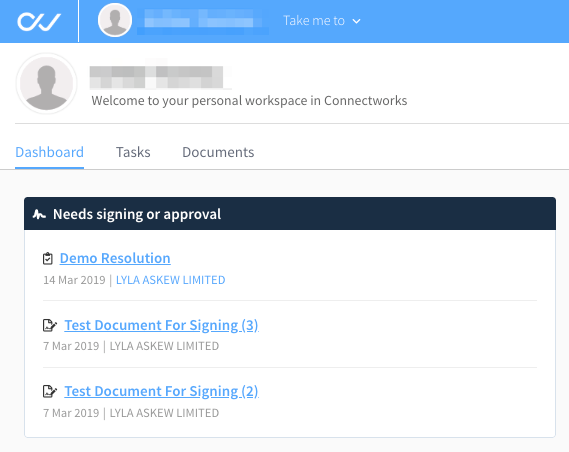Open the Tasks tab

tap(133, 152)
